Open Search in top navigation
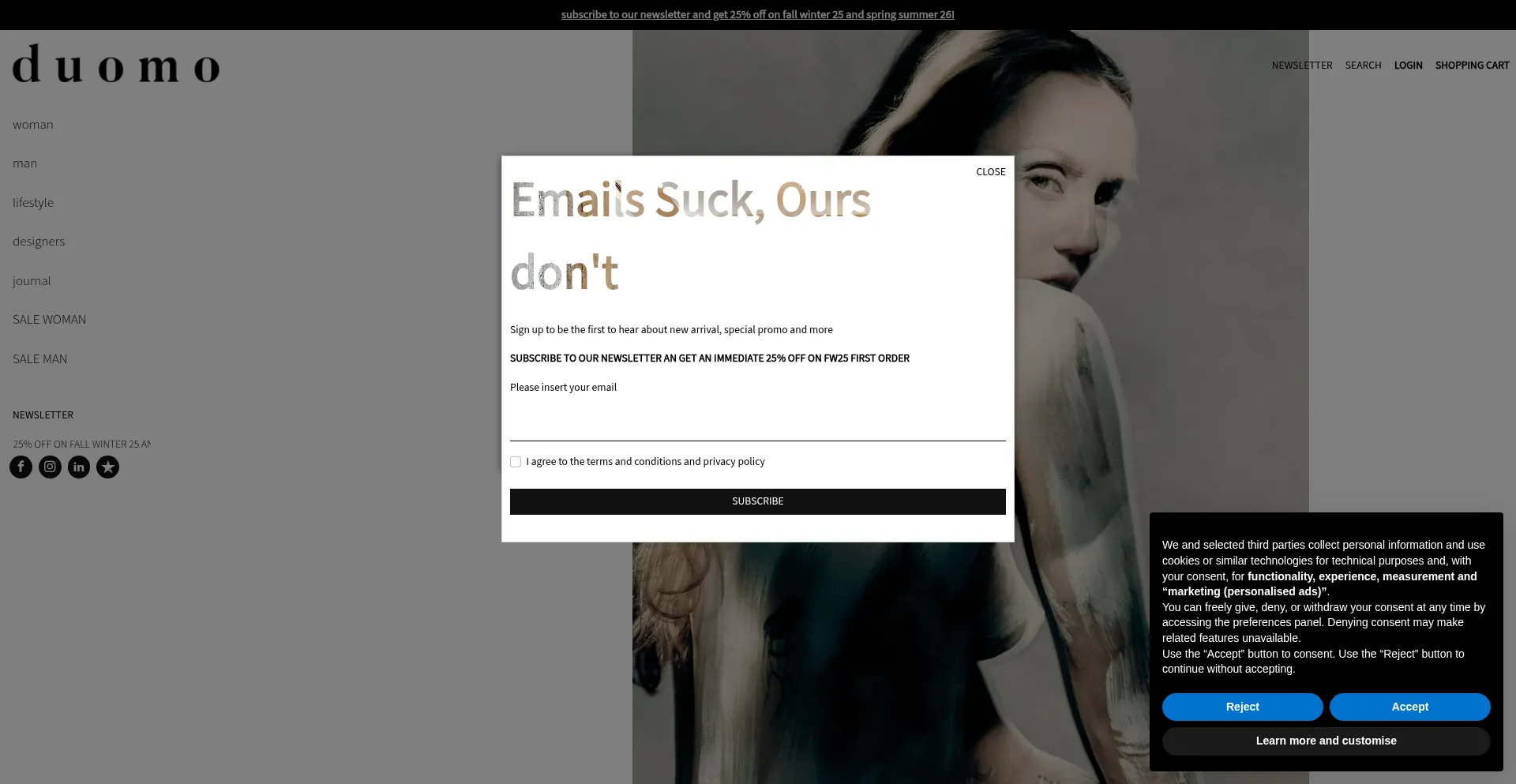 point(1363,66)
